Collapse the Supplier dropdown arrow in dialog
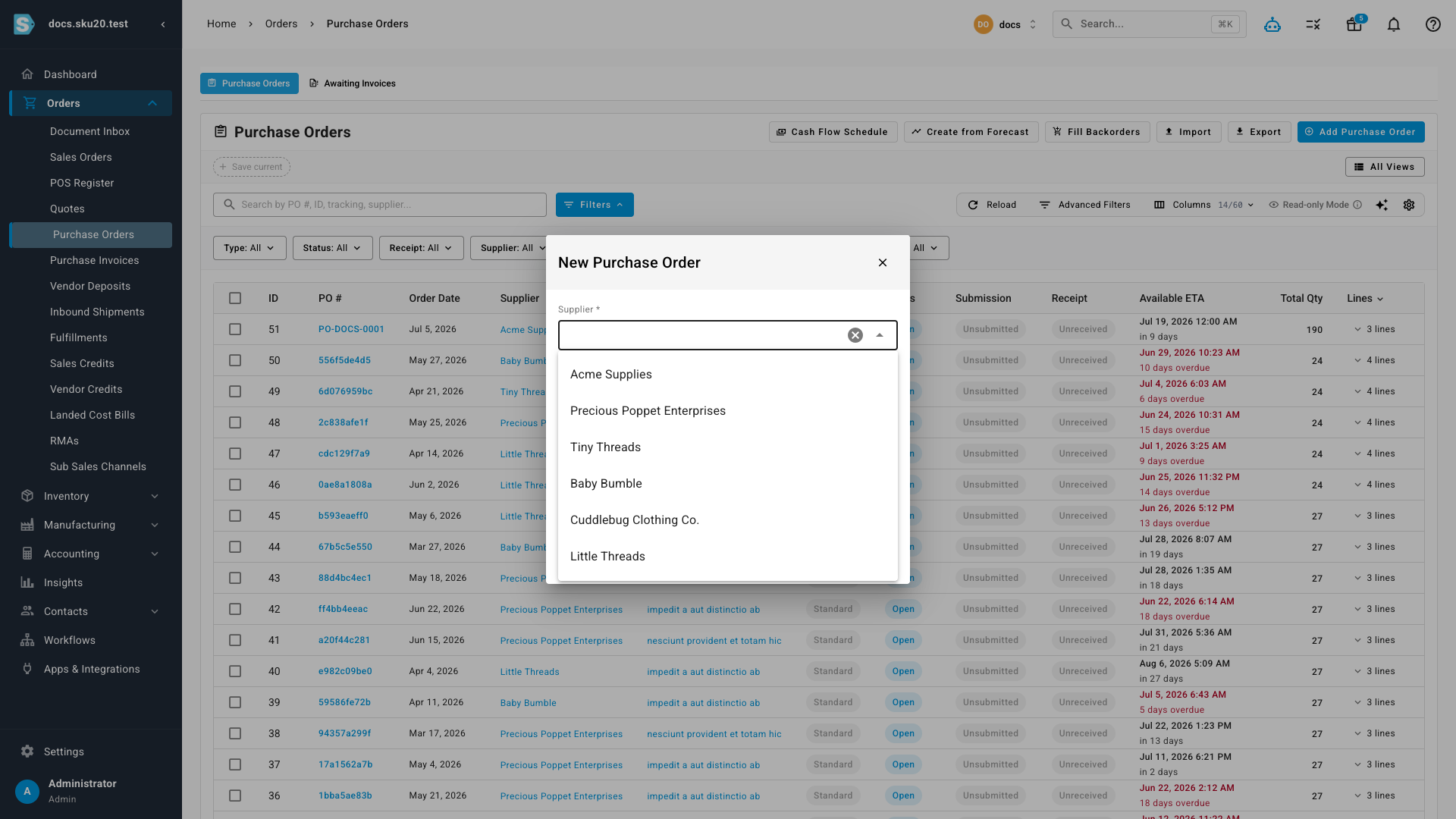The width and height of the screenshot is (1456, 819). pos(880,335)
